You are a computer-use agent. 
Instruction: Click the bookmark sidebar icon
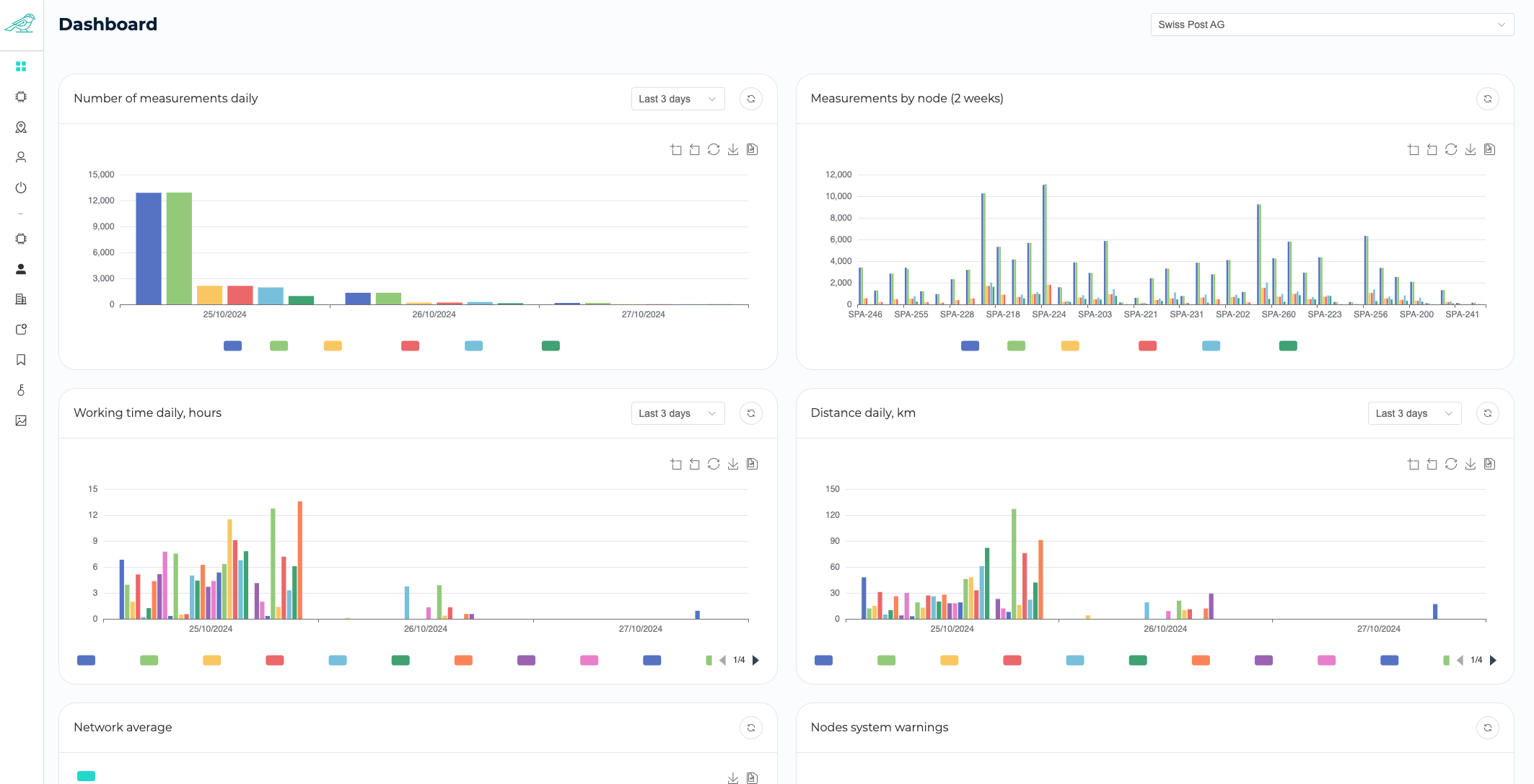point(21,360)
